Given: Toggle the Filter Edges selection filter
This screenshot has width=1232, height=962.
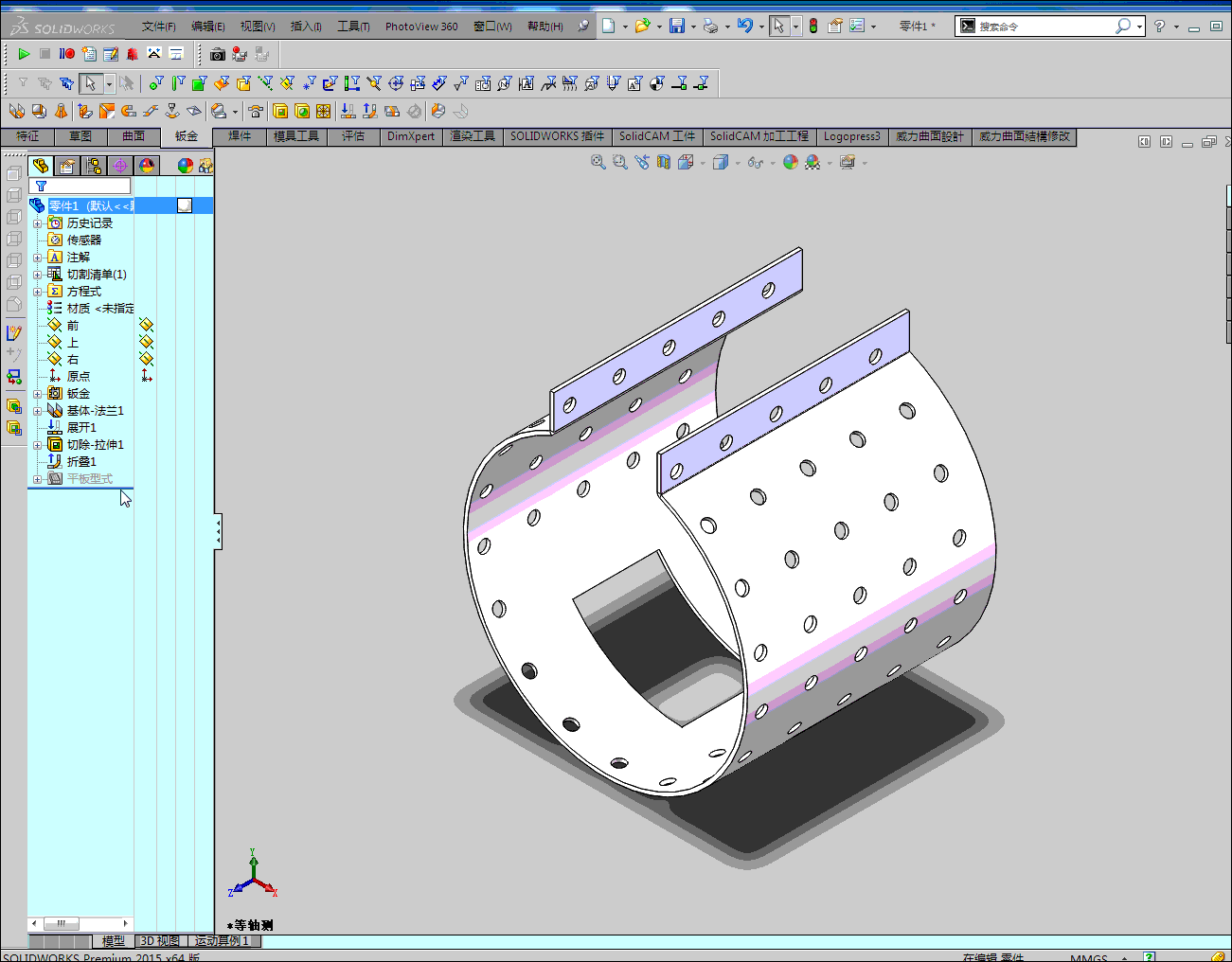Looking at the screenshot, I should (x=178, y=83).
